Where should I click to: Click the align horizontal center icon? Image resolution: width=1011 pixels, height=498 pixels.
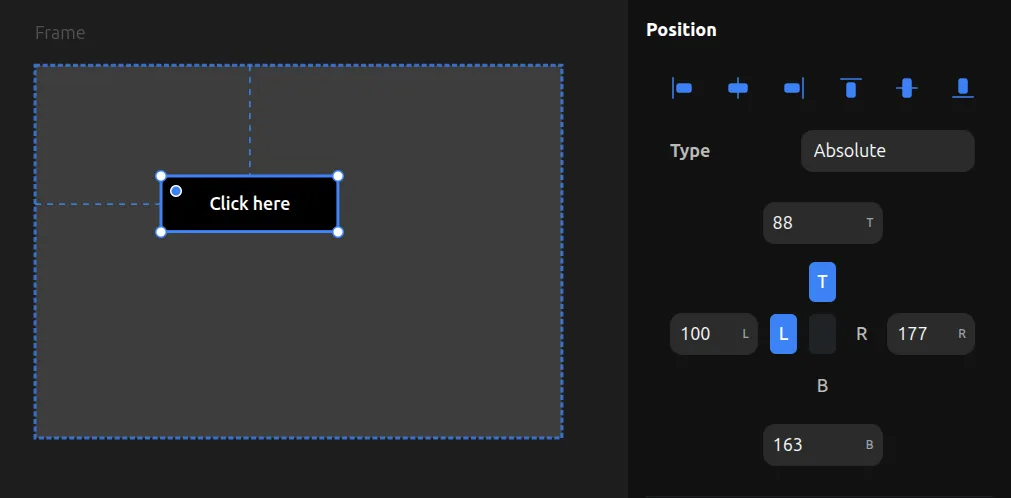(738, 88)
